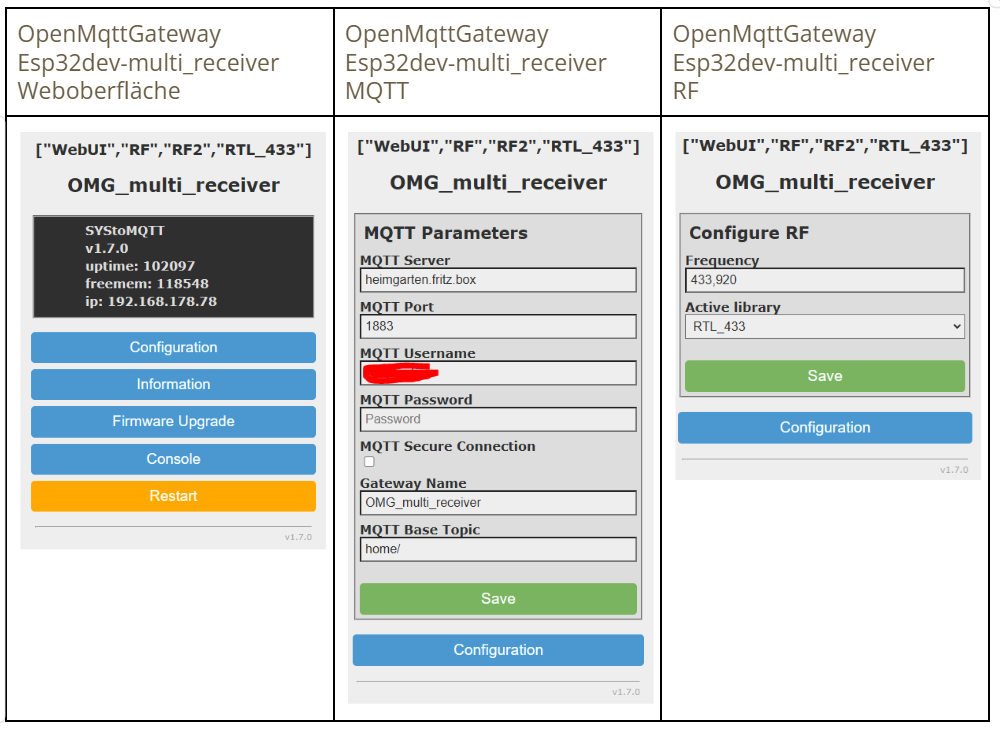Click the v1.7.0 footer under Restart
Image resolution: width=1000 pixels, height=730 pixels.
click(x=298, y=537)
